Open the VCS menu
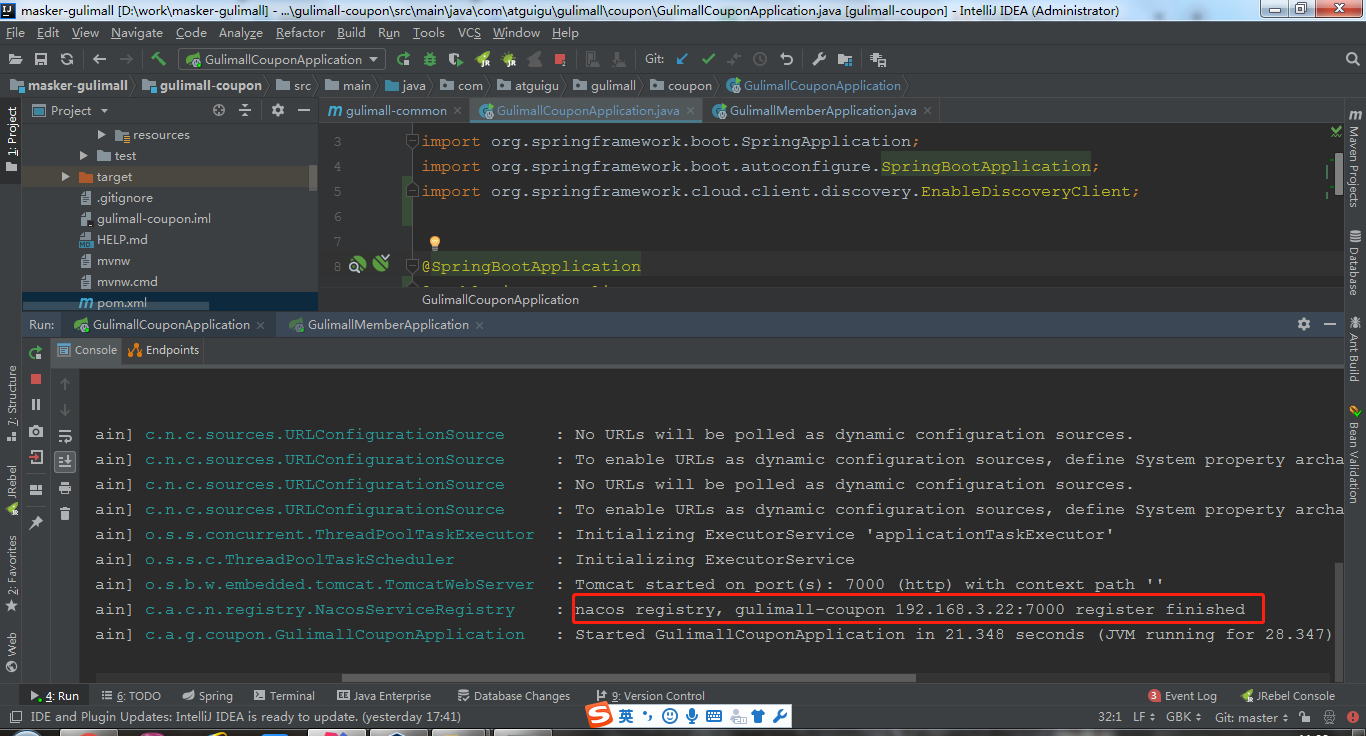 pos(469,32)
